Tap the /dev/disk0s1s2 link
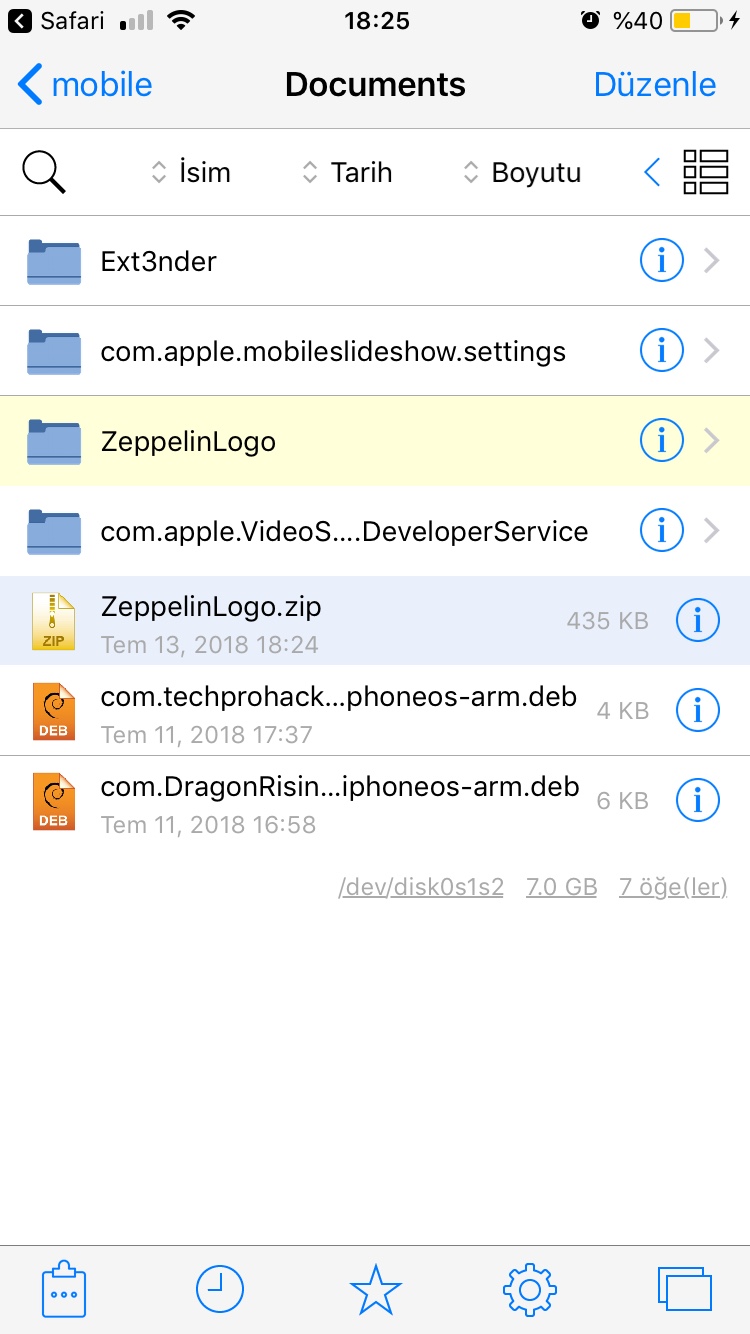 click(421, 887)
